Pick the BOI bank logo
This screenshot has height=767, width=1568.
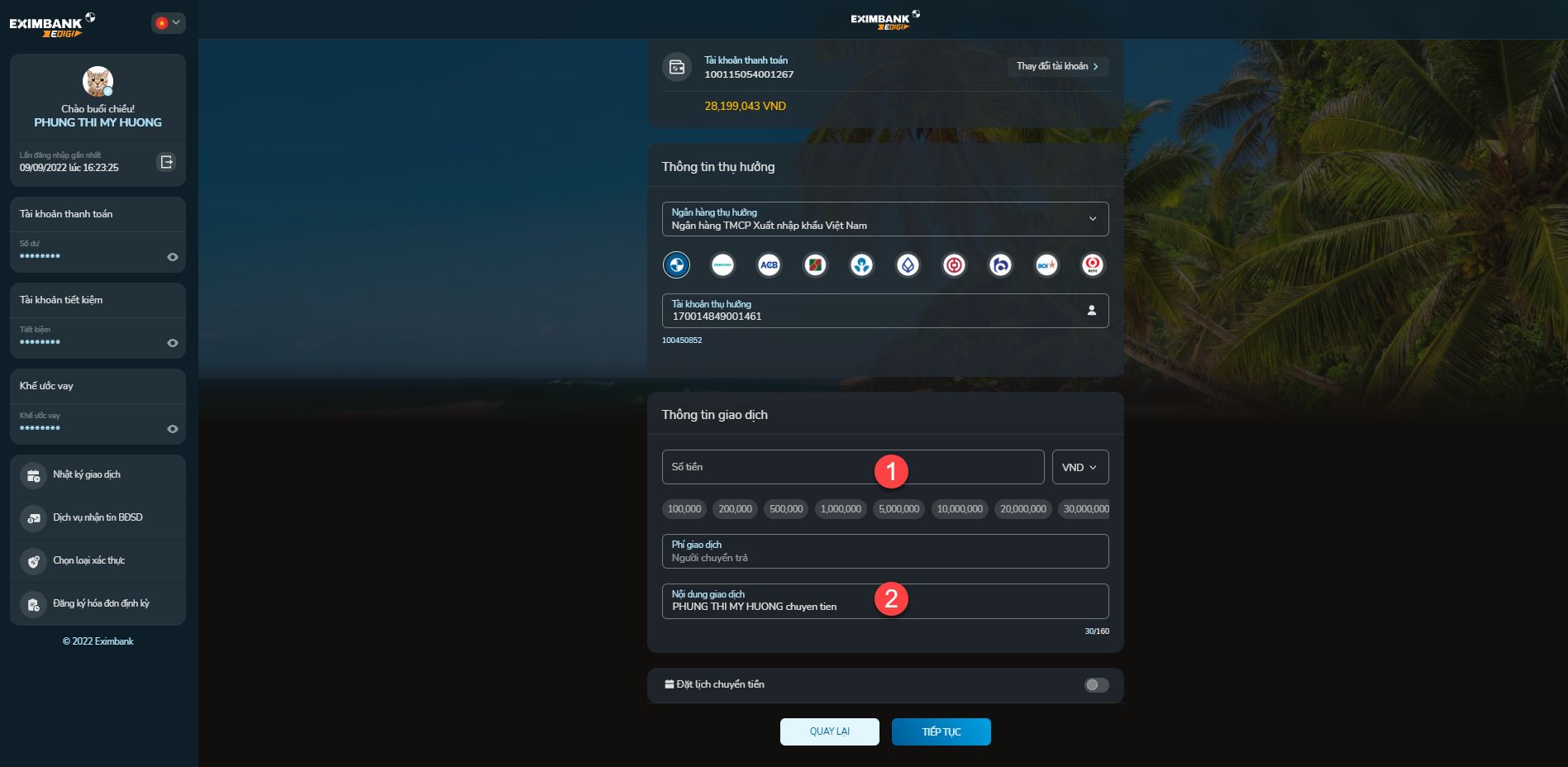pos(1046,265)
